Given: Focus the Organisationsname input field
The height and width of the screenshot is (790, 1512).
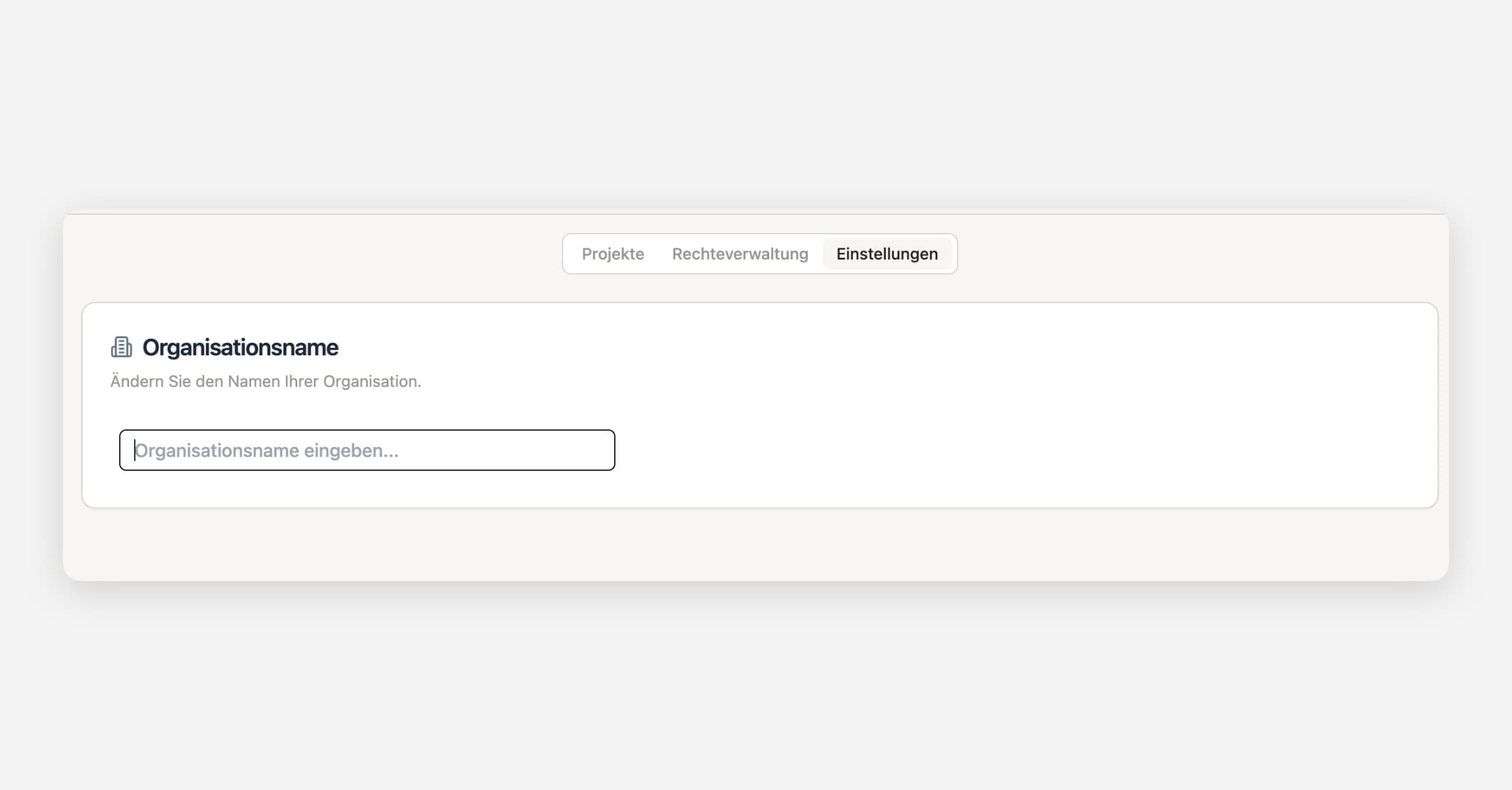Looking at the screenshot, I should [367, 450].
